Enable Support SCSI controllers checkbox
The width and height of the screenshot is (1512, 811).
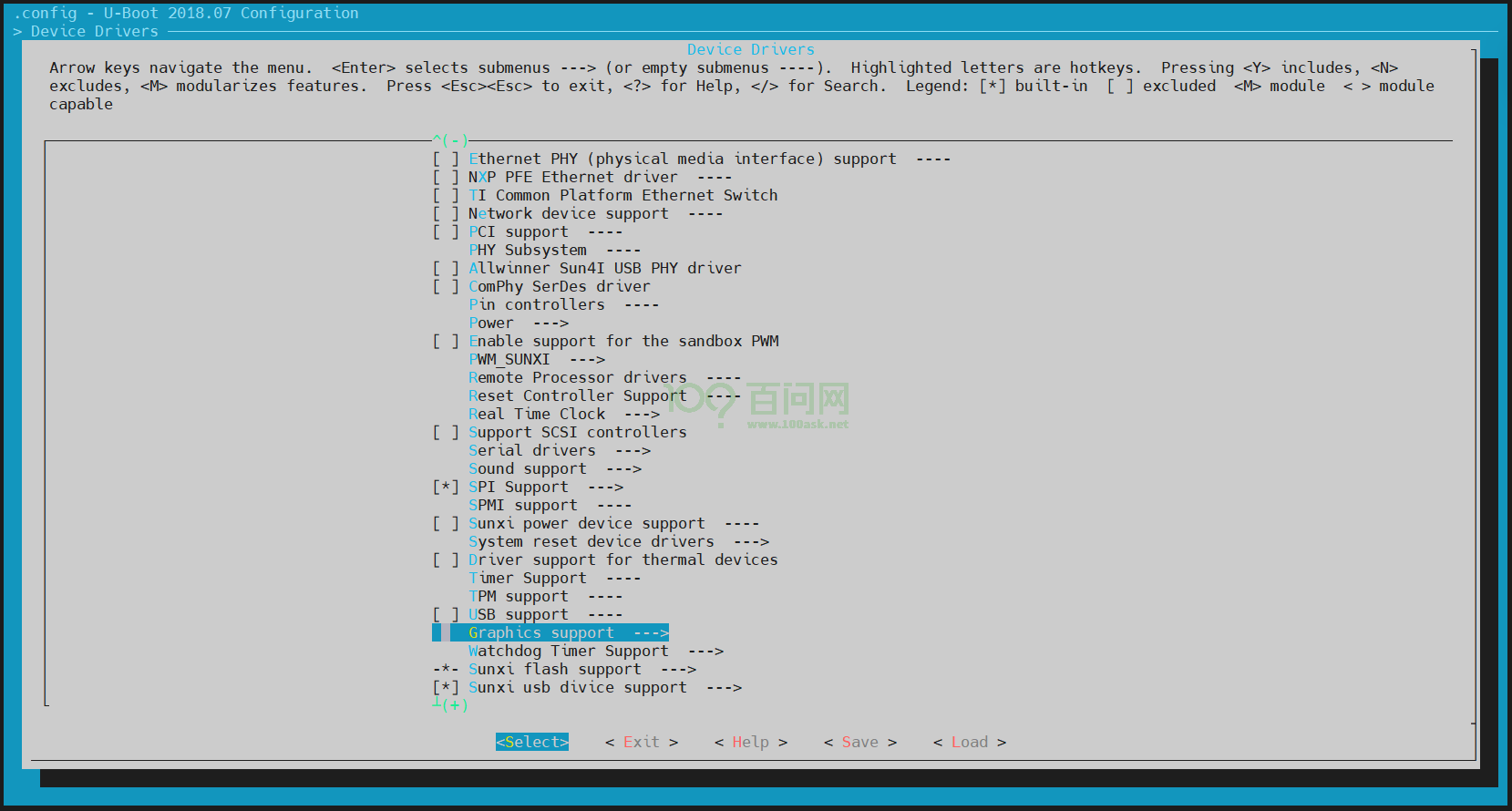[446, 433]
